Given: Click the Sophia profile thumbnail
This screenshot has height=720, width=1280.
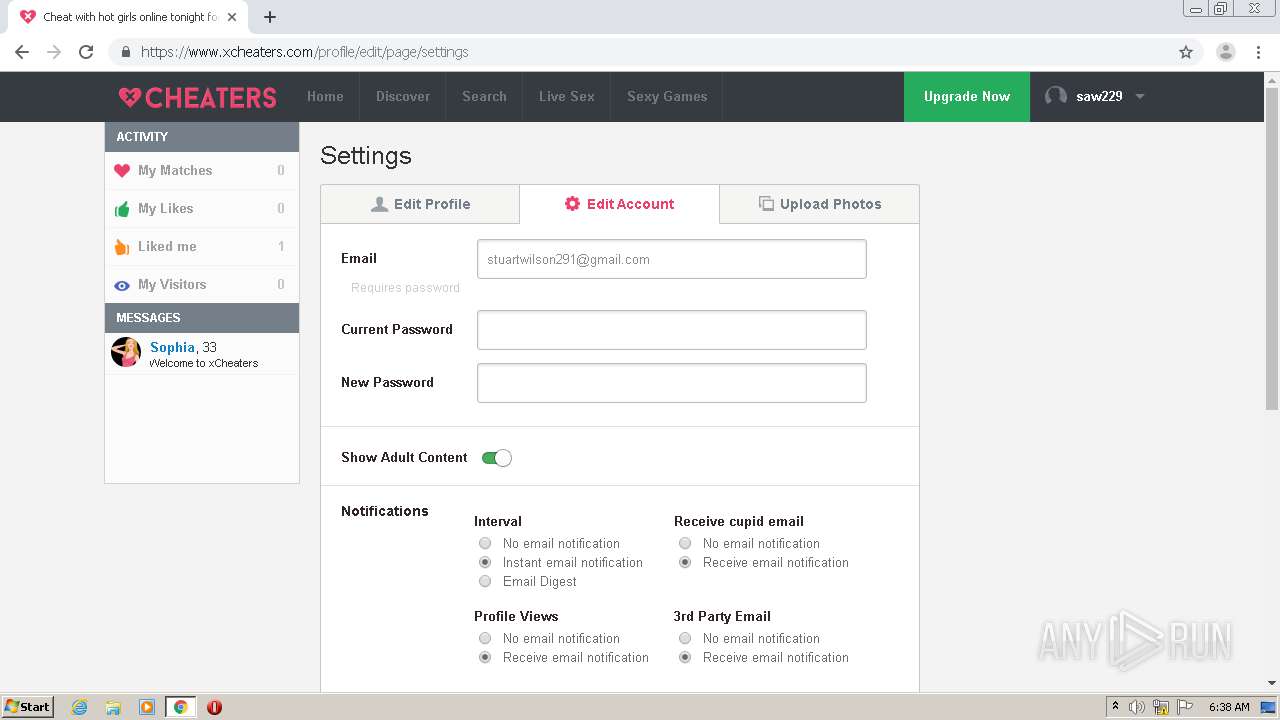Looking at the screenshot, I should [126, 352].
